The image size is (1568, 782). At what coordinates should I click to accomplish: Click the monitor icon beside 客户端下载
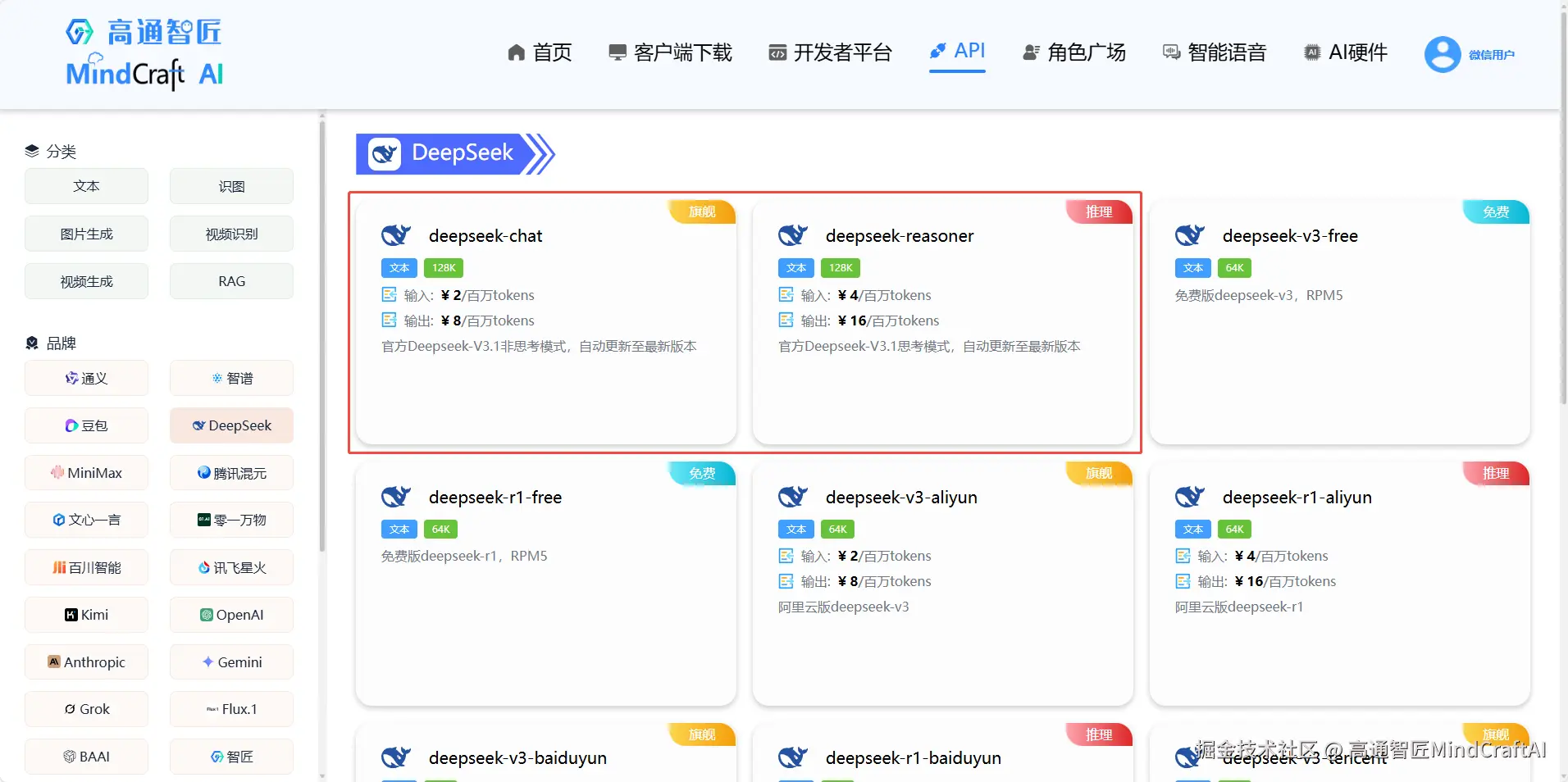pos(618,52)
